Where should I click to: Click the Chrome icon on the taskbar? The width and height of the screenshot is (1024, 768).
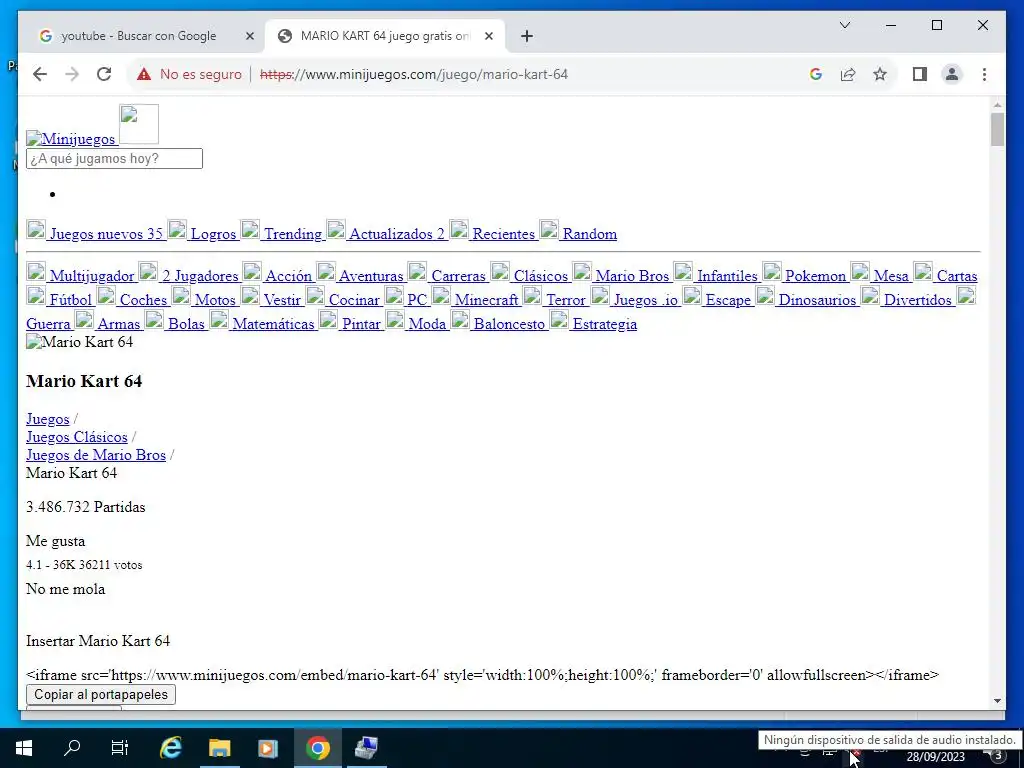(x=317, y=748)
